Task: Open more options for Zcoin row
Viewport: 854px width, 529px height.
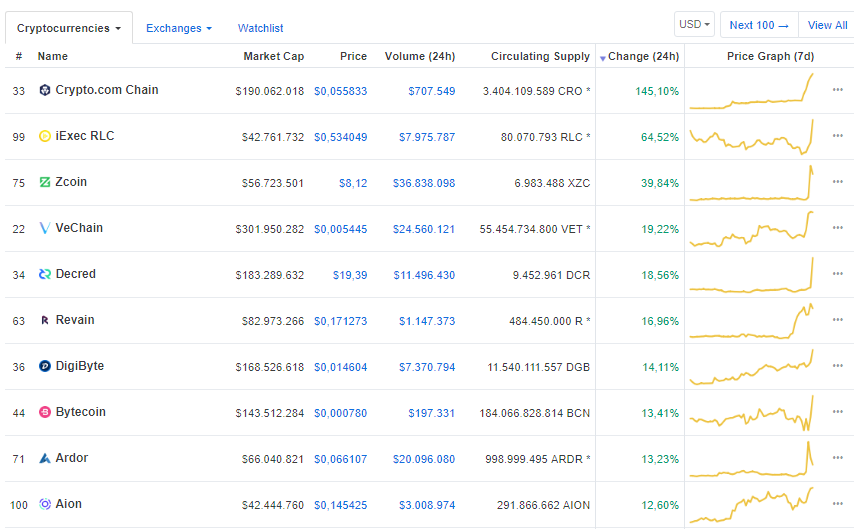Action: point(838,181)
